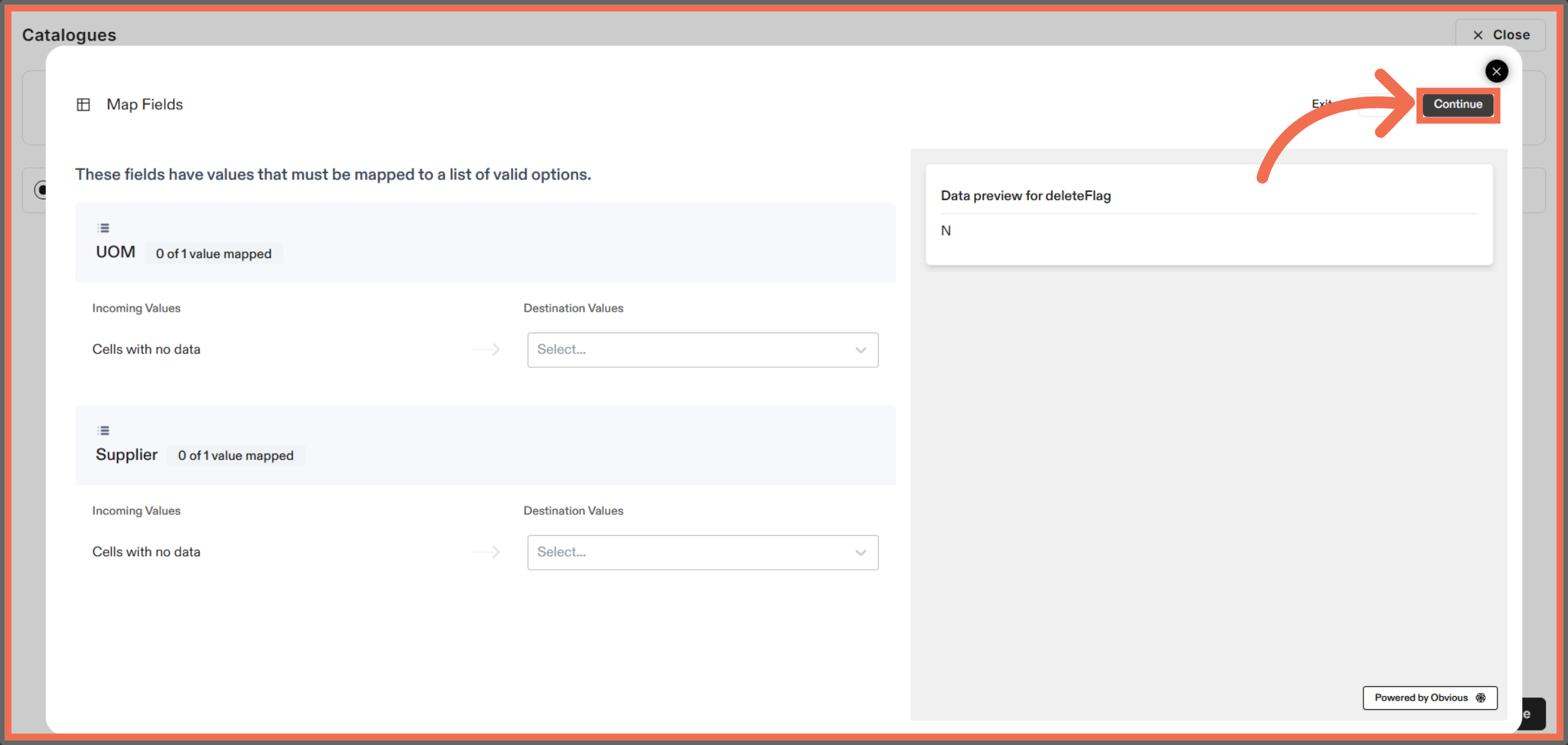Click the Obvious logo icon in the badge
The height and width of the screenshot is (745, 1568).
coord(1481,698)
